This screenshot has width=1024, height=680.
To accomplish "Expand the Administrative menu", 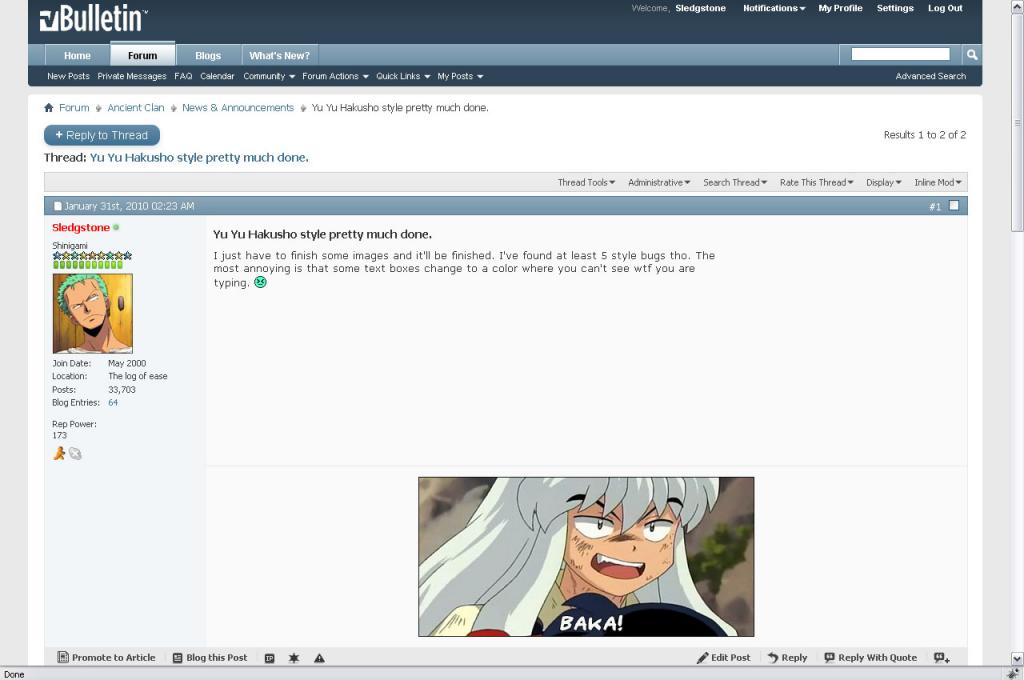I will (659, 183).
